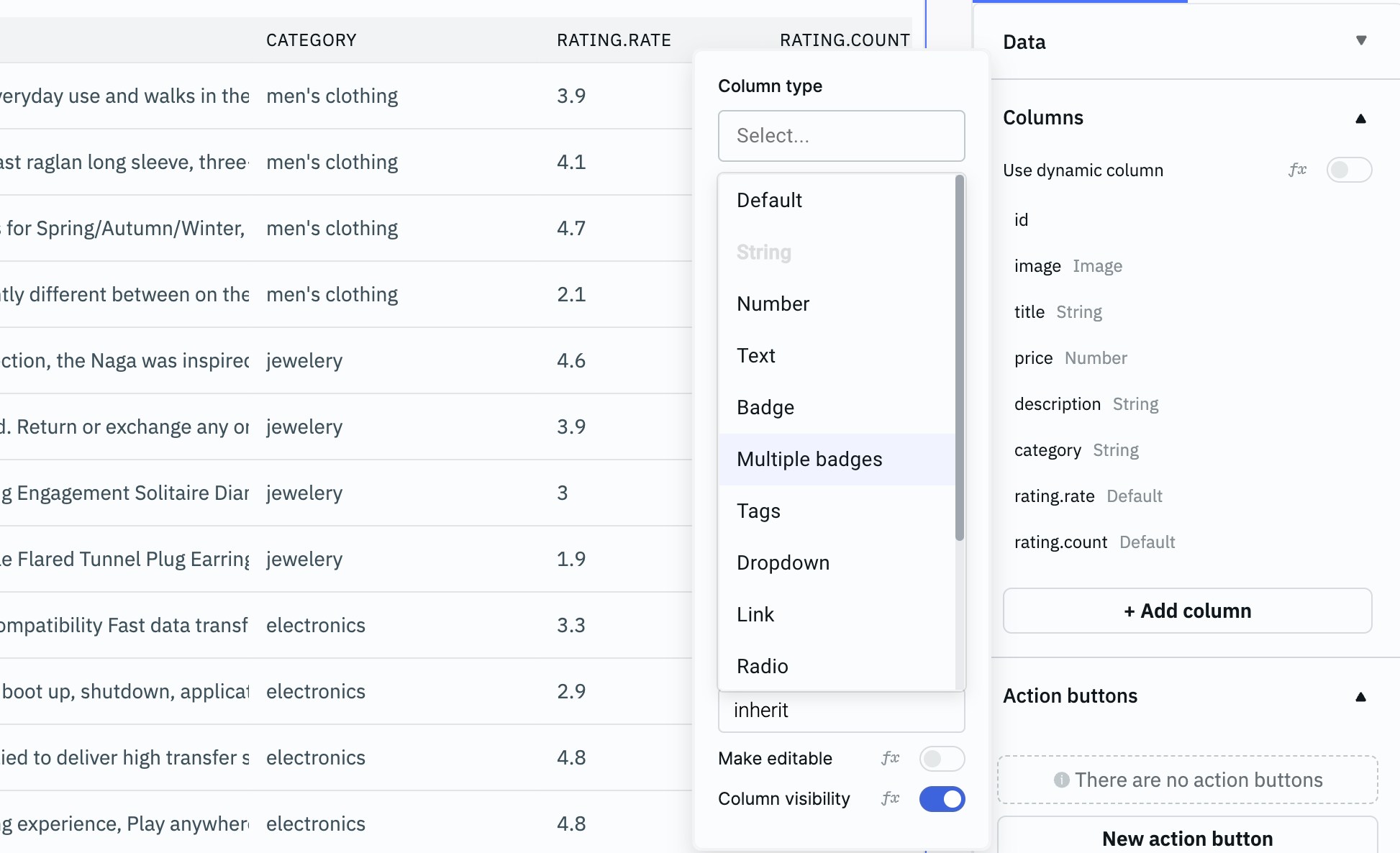Toggle Use dynamic column switch
Image resolution: width=1400 pixels, height=853 pixels.
click(1348, 170)
